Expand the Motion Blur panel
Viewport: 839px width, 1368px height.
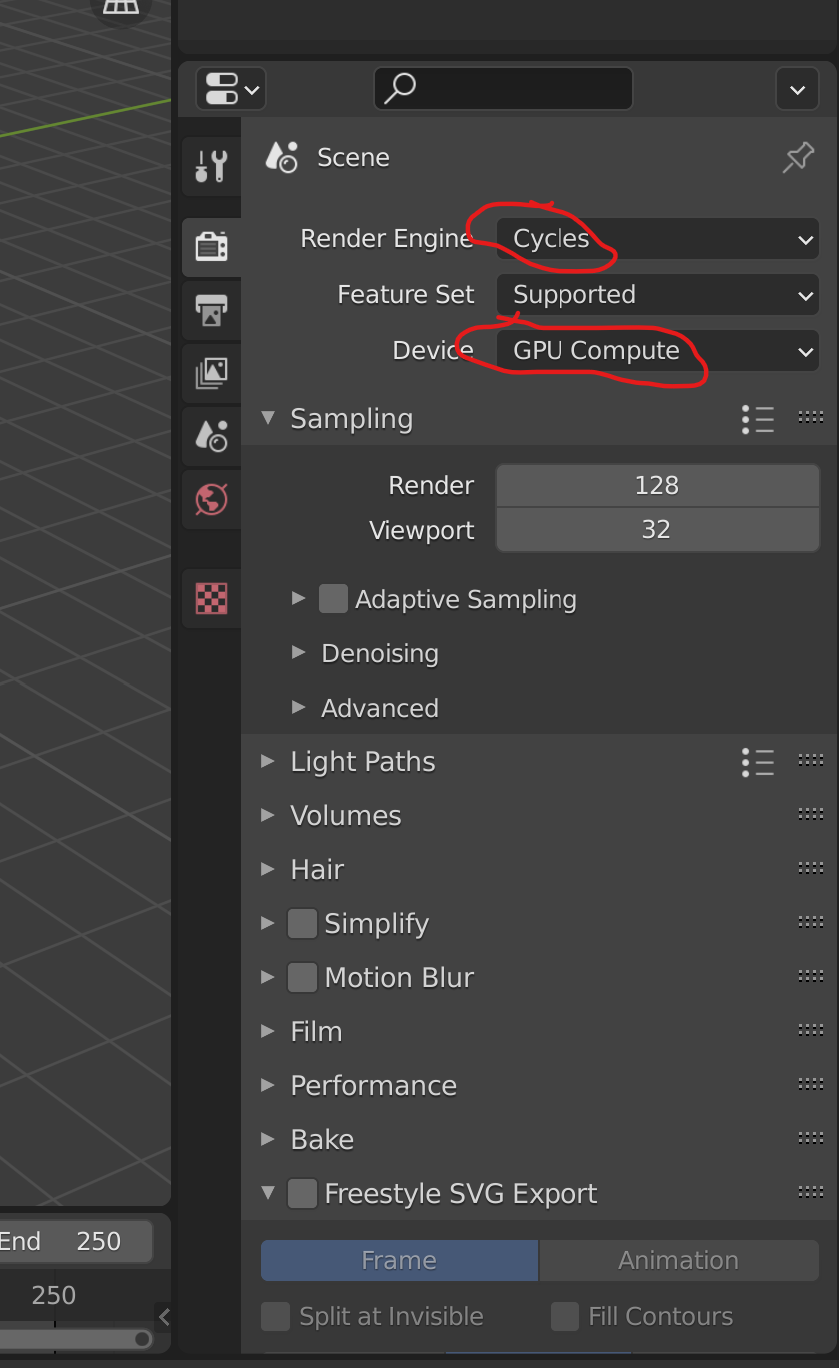point(267,977)
